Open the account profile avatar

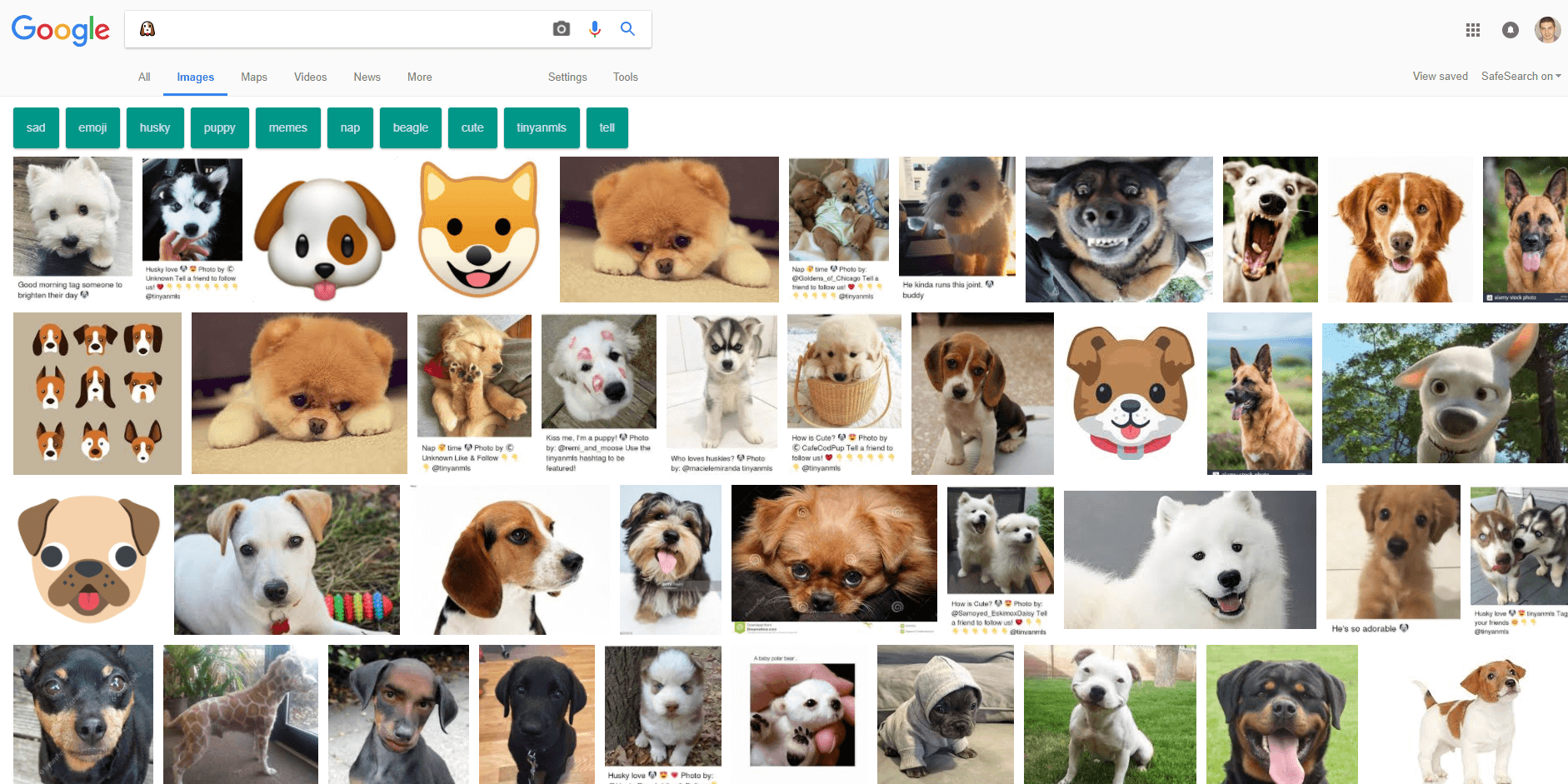(1547, 30)
